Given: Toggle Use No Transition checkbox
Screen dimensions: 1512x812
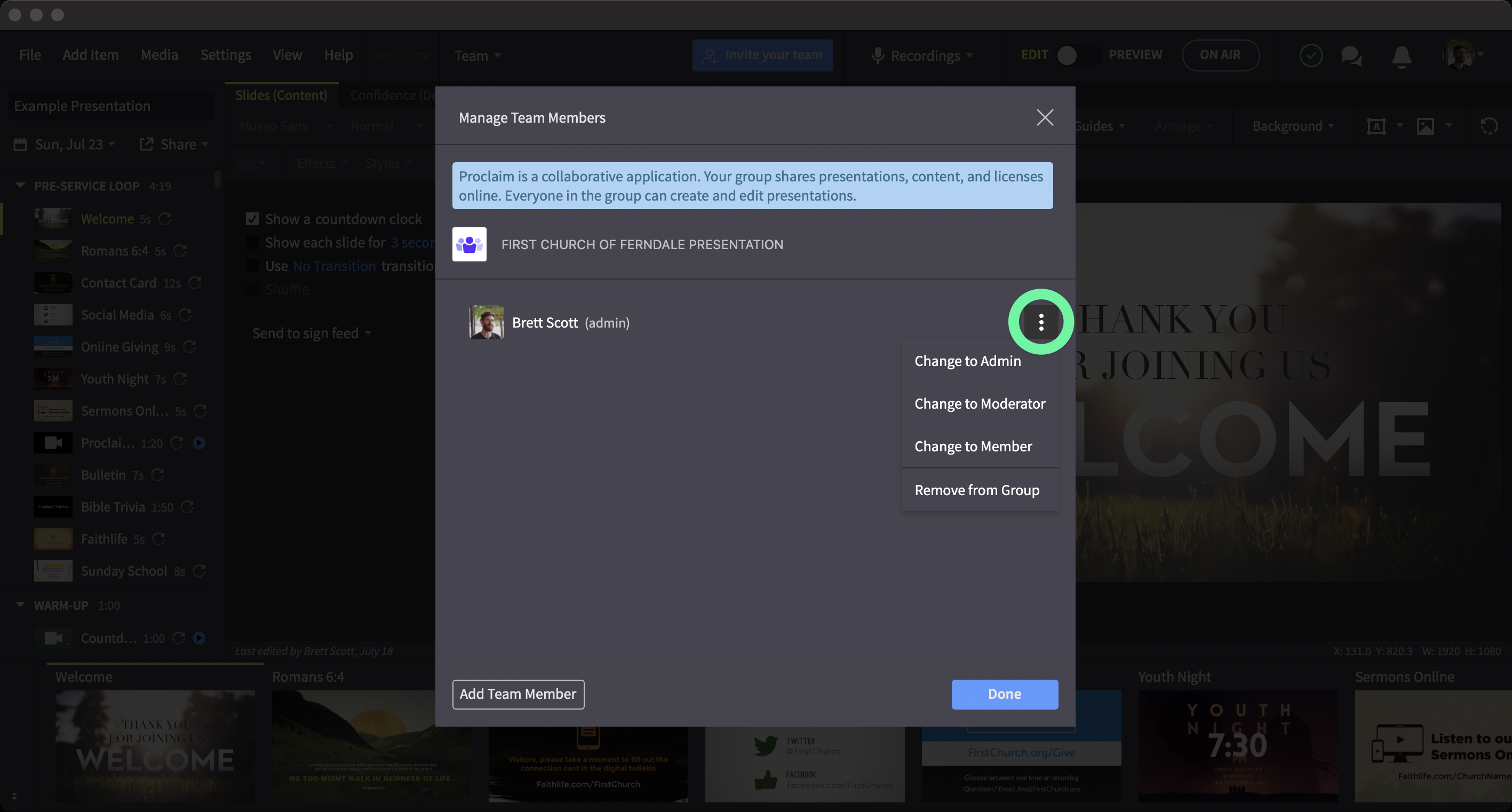Looking at the screenshot, I should [252, 266].
